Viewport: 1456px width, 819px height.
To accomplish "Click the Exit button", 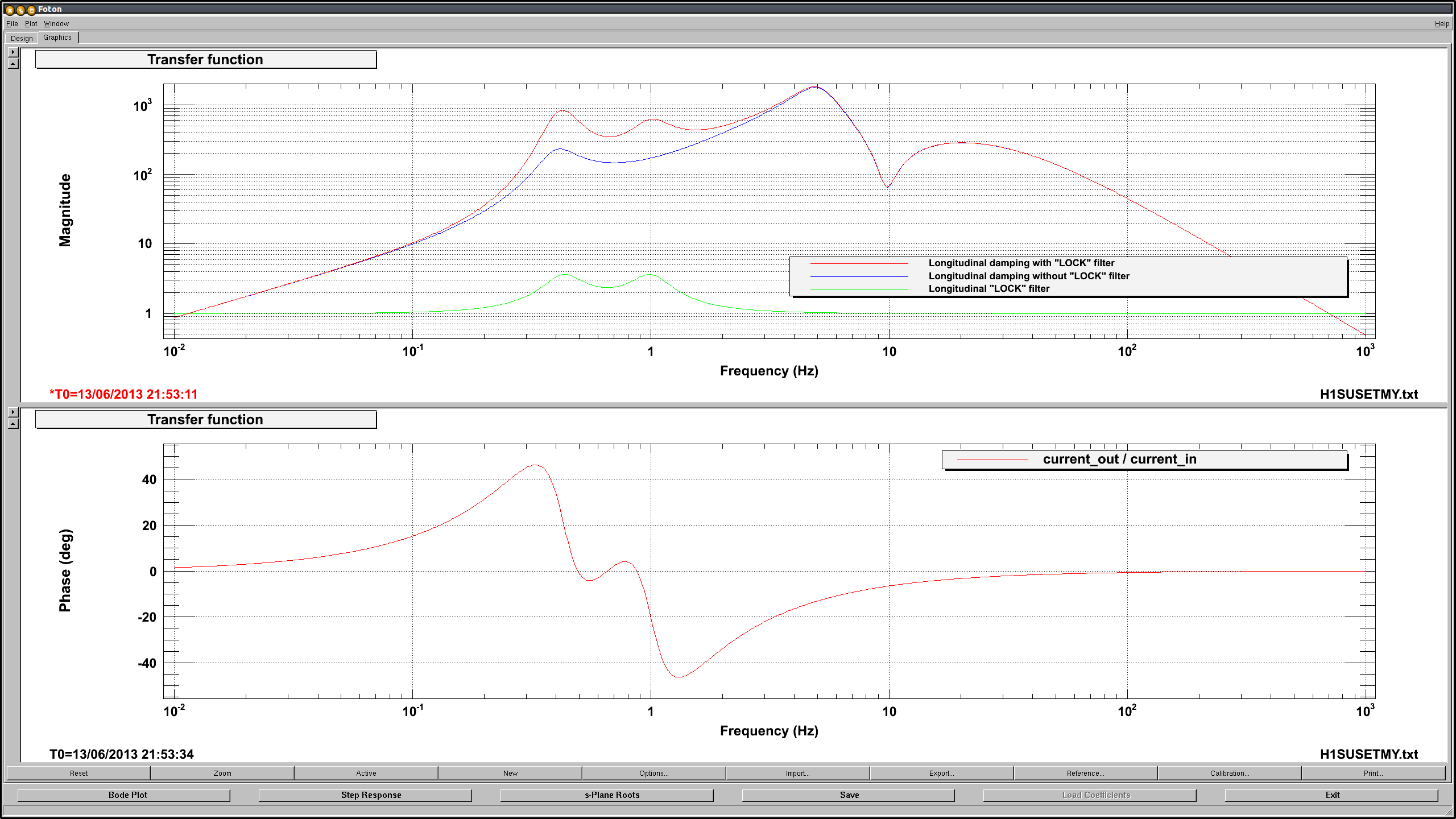I will click(1331, 795).
